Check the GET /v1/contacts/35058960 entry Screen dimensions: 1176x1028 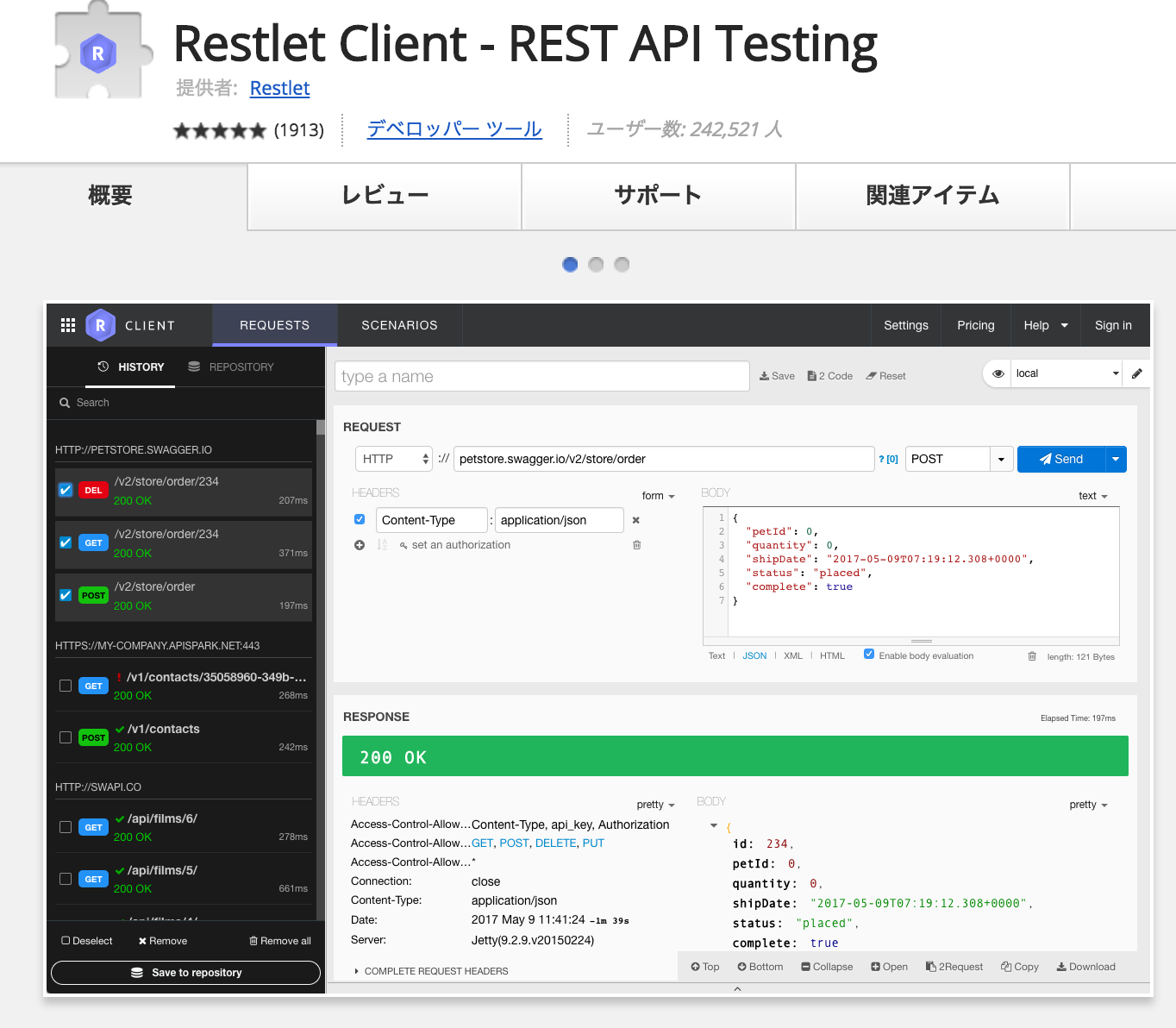[x=66, y=686]
